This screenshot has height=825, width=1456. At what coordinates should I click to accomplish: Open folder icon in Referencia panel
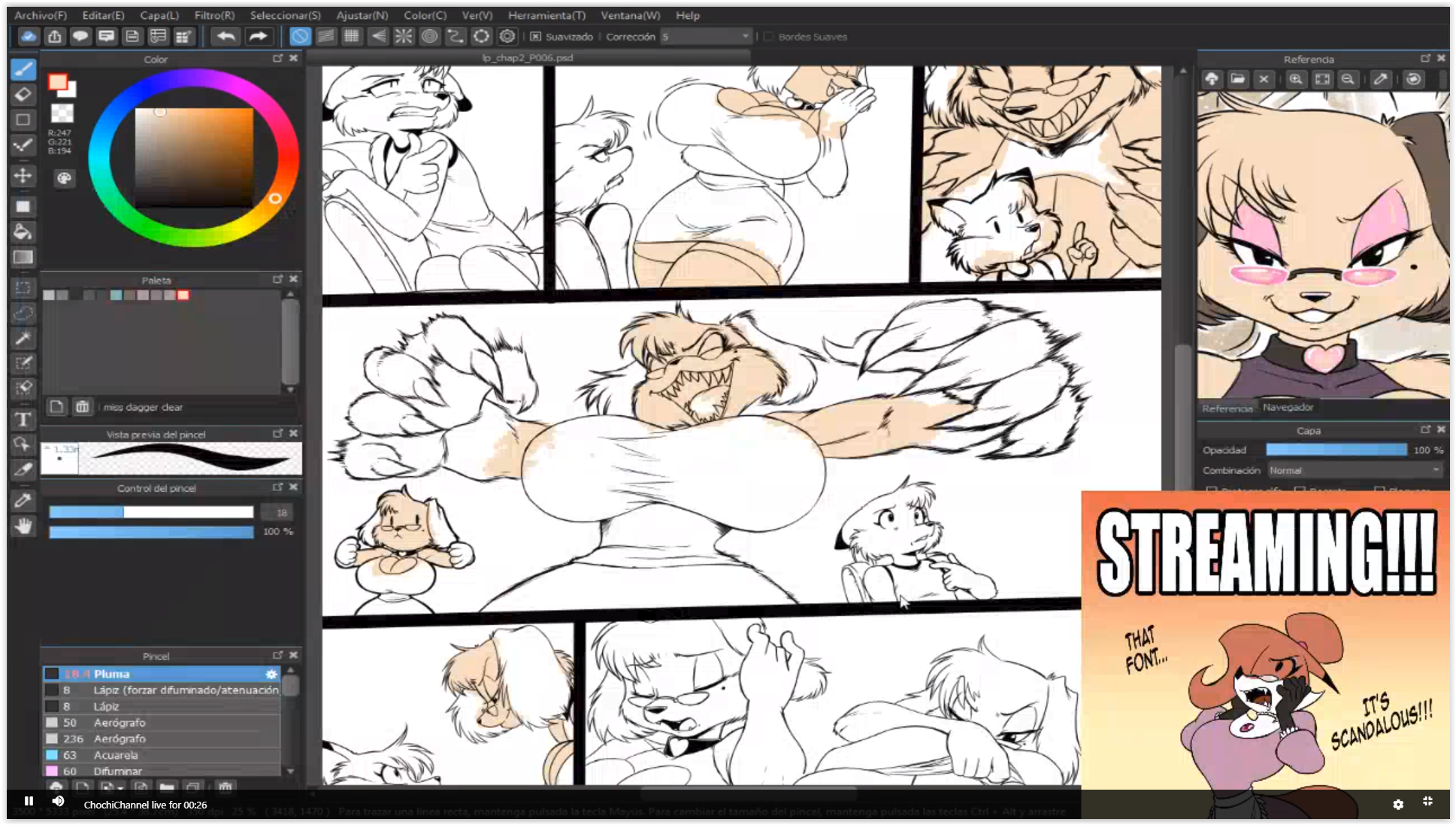1237,79
